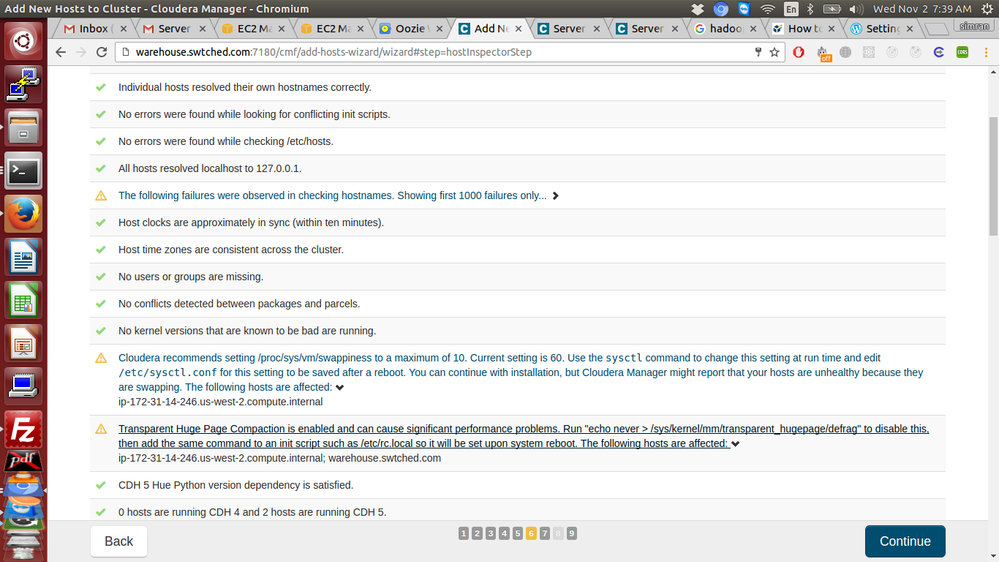This screenshot has height=562, width=999.
Task: Collapse swappiness affected hosts list
Action: [x=340, y=387]
